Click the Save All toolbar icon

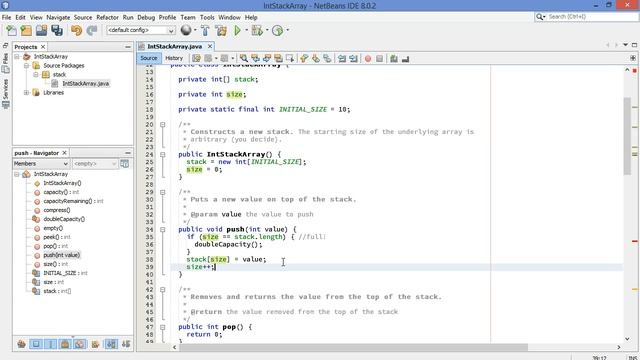point(57,30)
